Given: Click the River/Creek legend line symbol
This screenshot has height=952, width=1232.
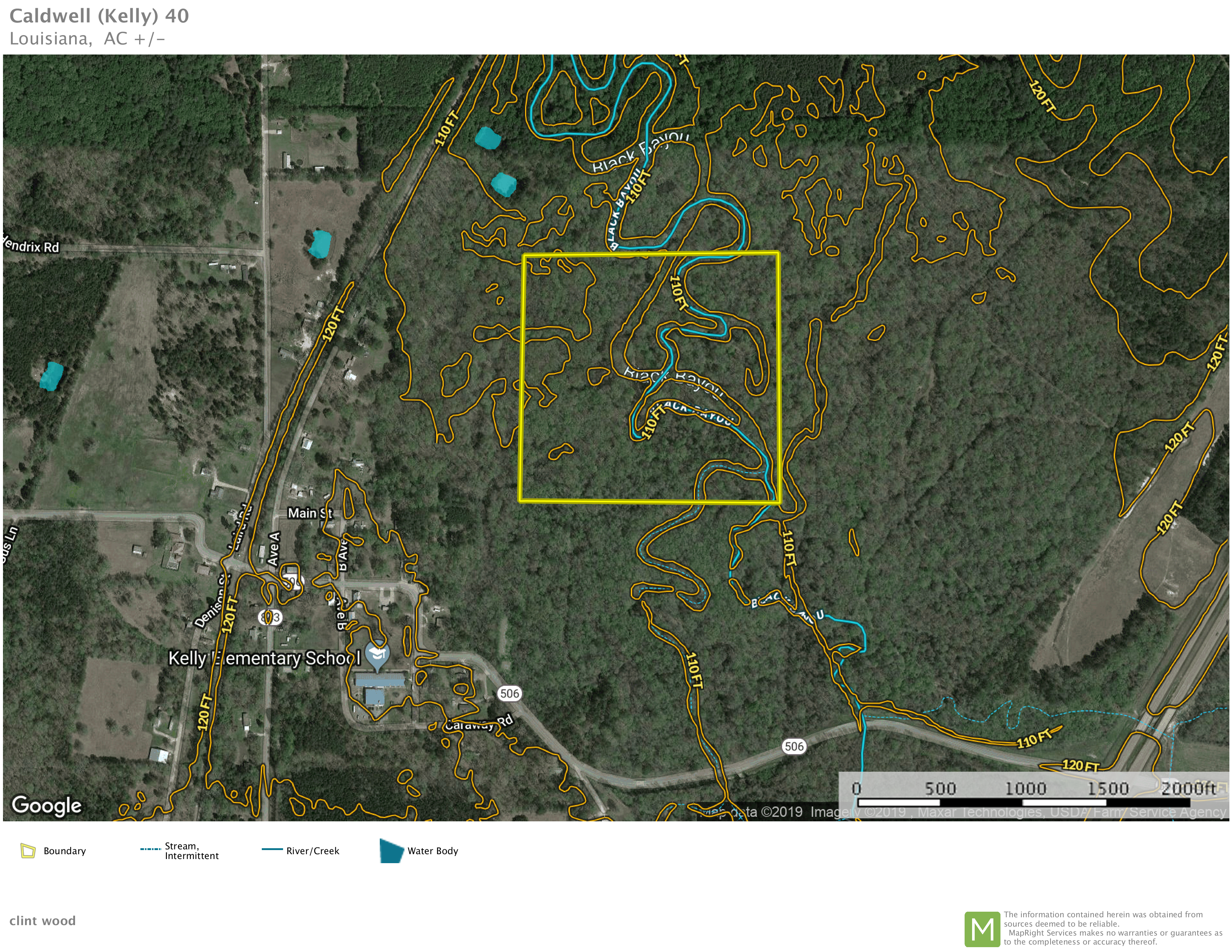Looking at the screenshot, I should (272, 849).
